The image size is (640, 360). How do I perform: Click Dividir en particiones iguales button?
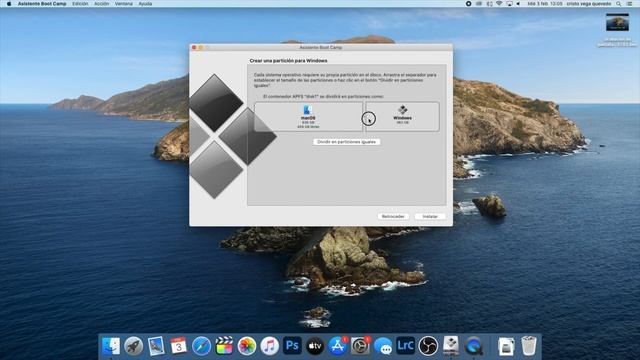pos(347,142)
